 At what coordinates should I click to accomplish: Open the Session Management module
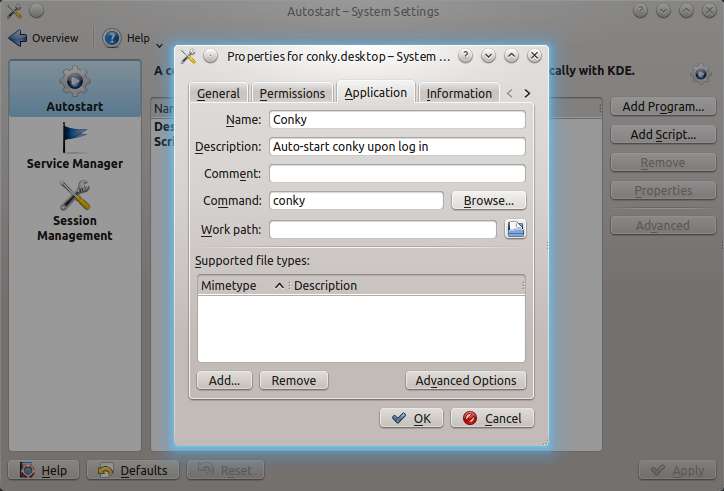(75, 211)
